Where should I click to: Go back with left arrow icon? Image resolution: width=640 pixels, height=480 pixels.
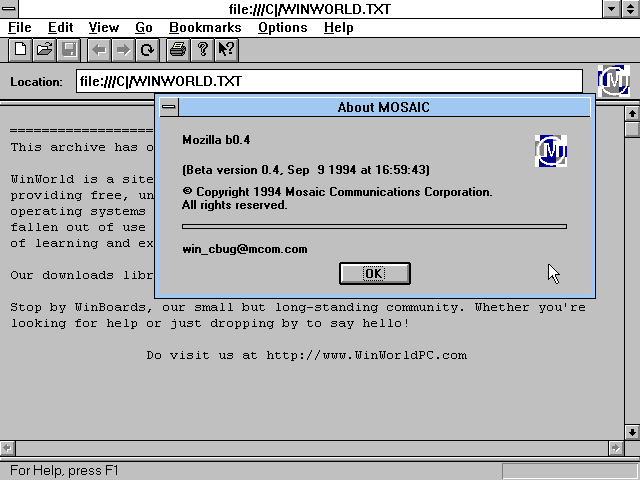[99, 50]
